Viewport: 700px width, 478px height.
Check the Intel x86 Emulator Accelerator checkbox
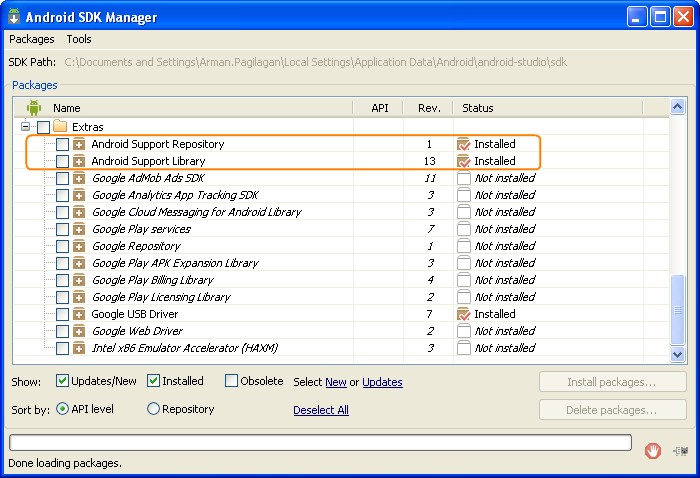point(62,348)
